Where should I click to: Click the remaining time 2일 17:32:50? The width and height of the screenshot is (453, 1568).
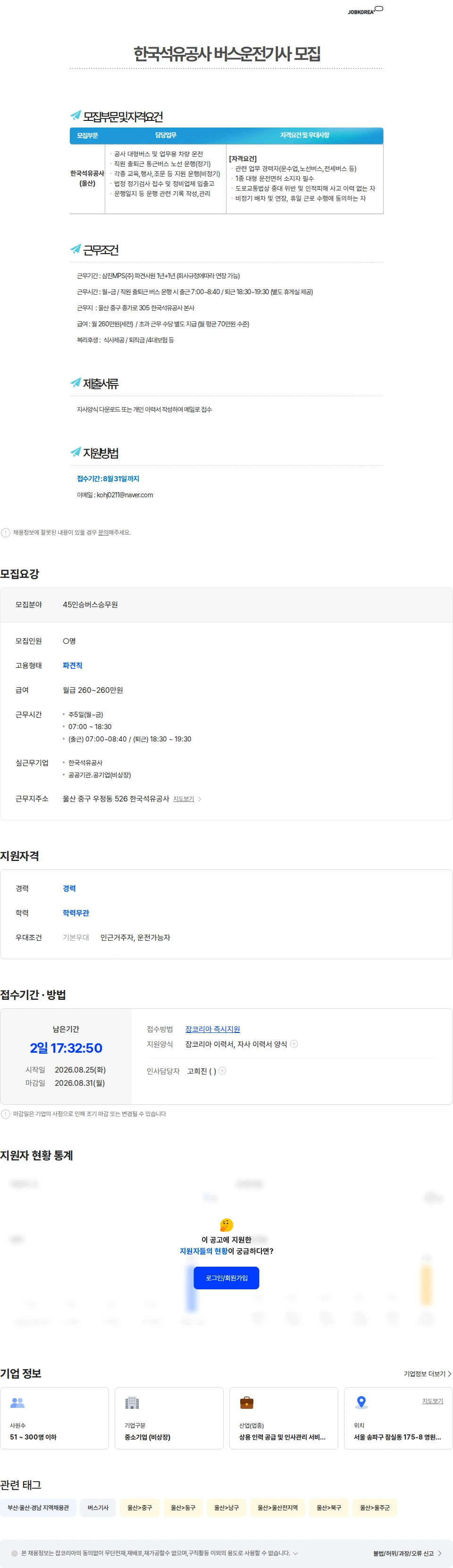click(66, 1048)
